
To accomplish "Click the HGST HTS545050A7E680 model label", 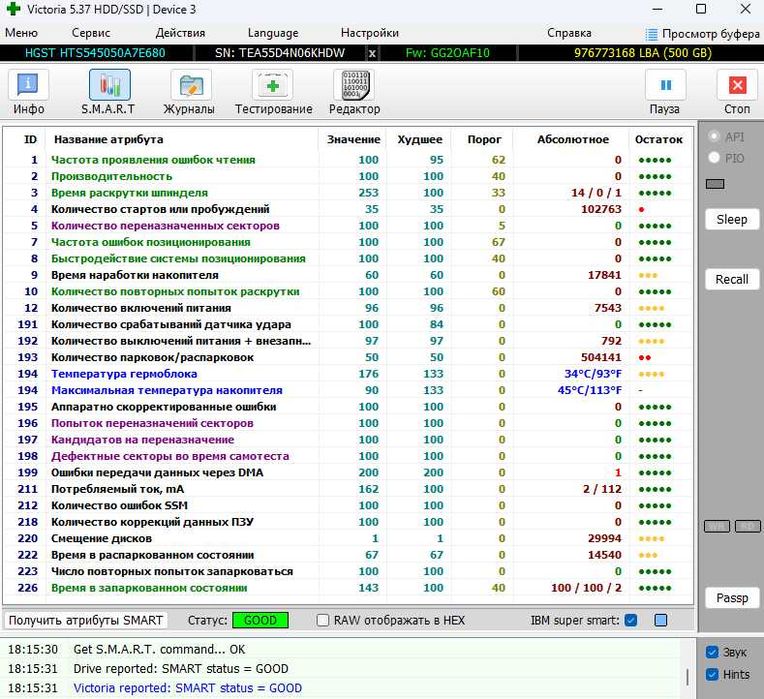I will [x=95, y=53].
